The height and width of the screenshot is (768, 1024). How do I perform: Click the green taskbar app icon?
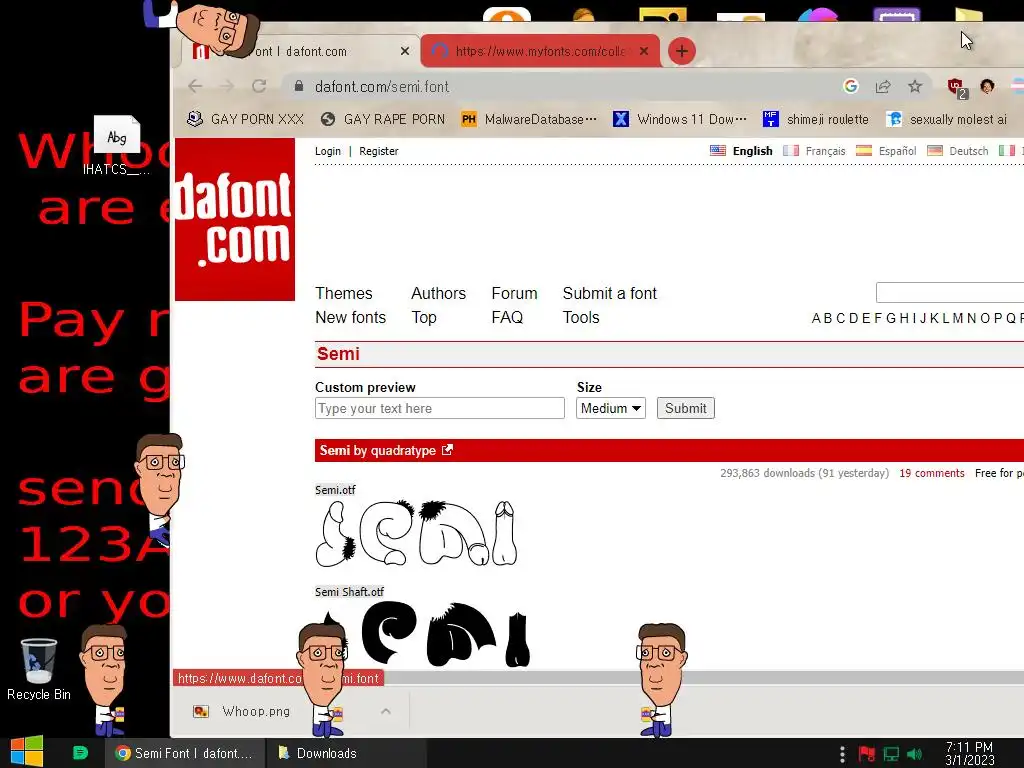pyautogui.click(x=80, y=753)
